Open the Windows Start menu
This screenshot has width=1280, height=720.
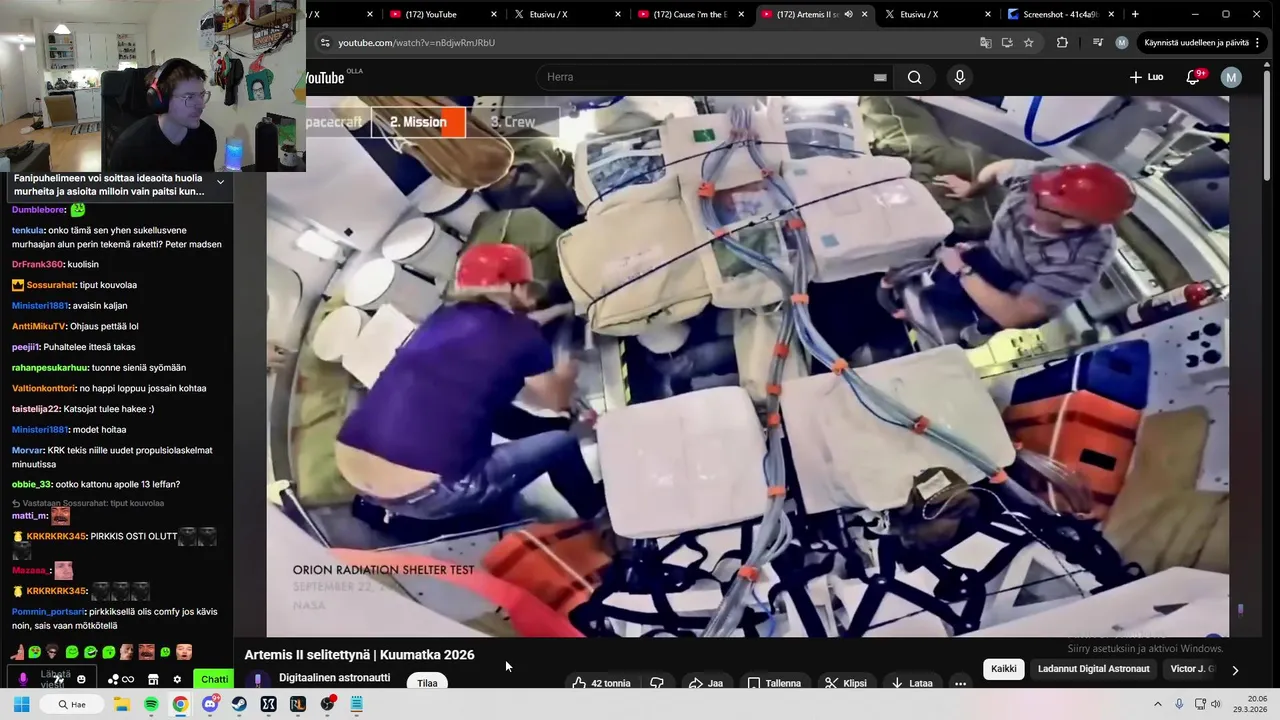[x=22, y=705]
